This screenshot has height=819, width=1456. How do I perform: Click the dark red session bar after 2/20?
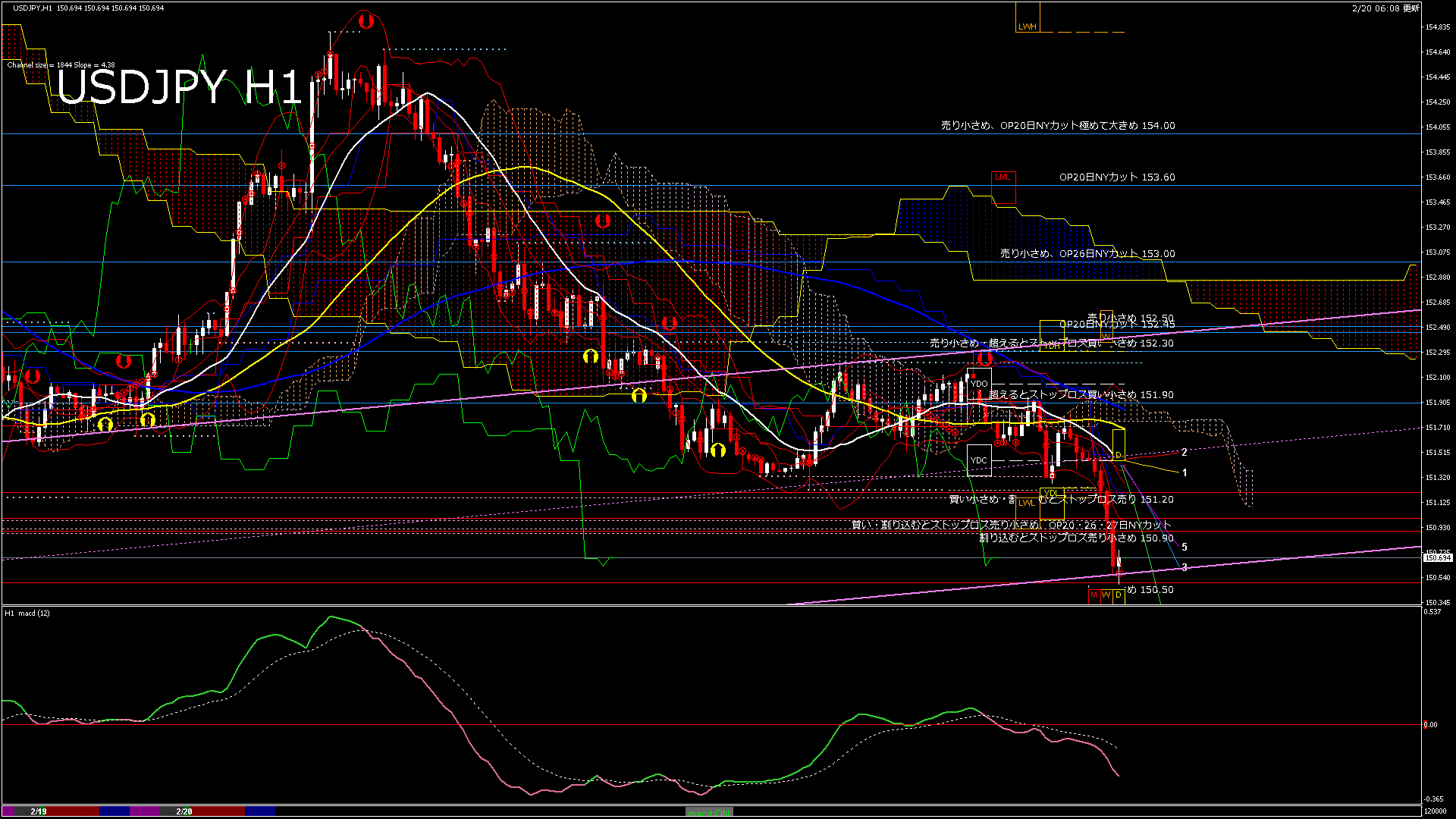click(218, 811)
